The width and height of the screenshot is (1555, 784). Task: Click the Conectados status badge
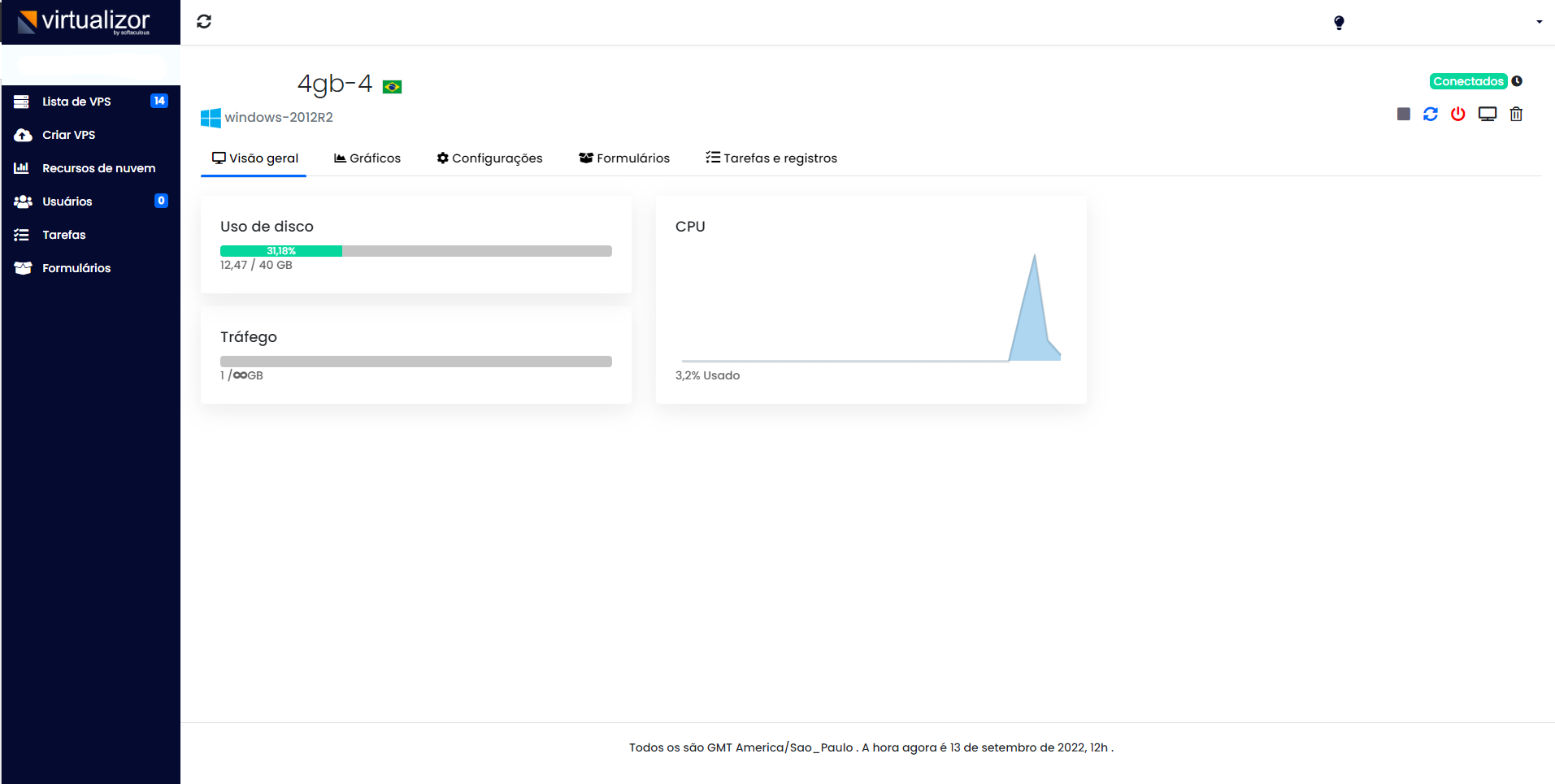click(x=1468, y=80)
